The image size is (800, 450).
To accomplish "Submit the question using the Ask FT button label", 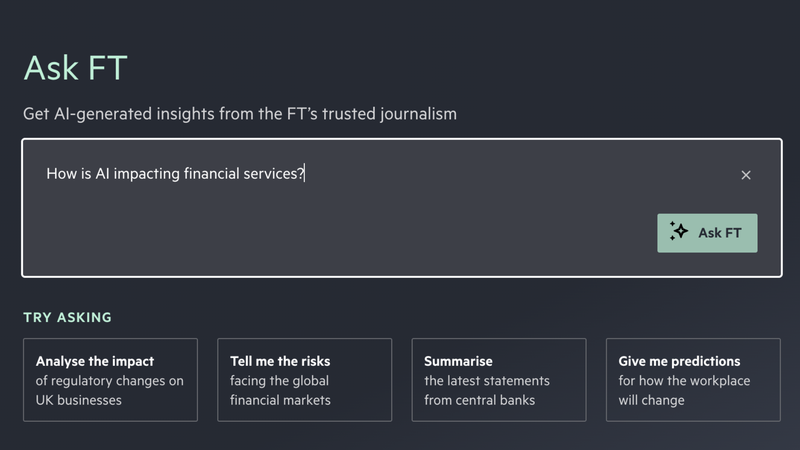I will (x=720, y=233).
